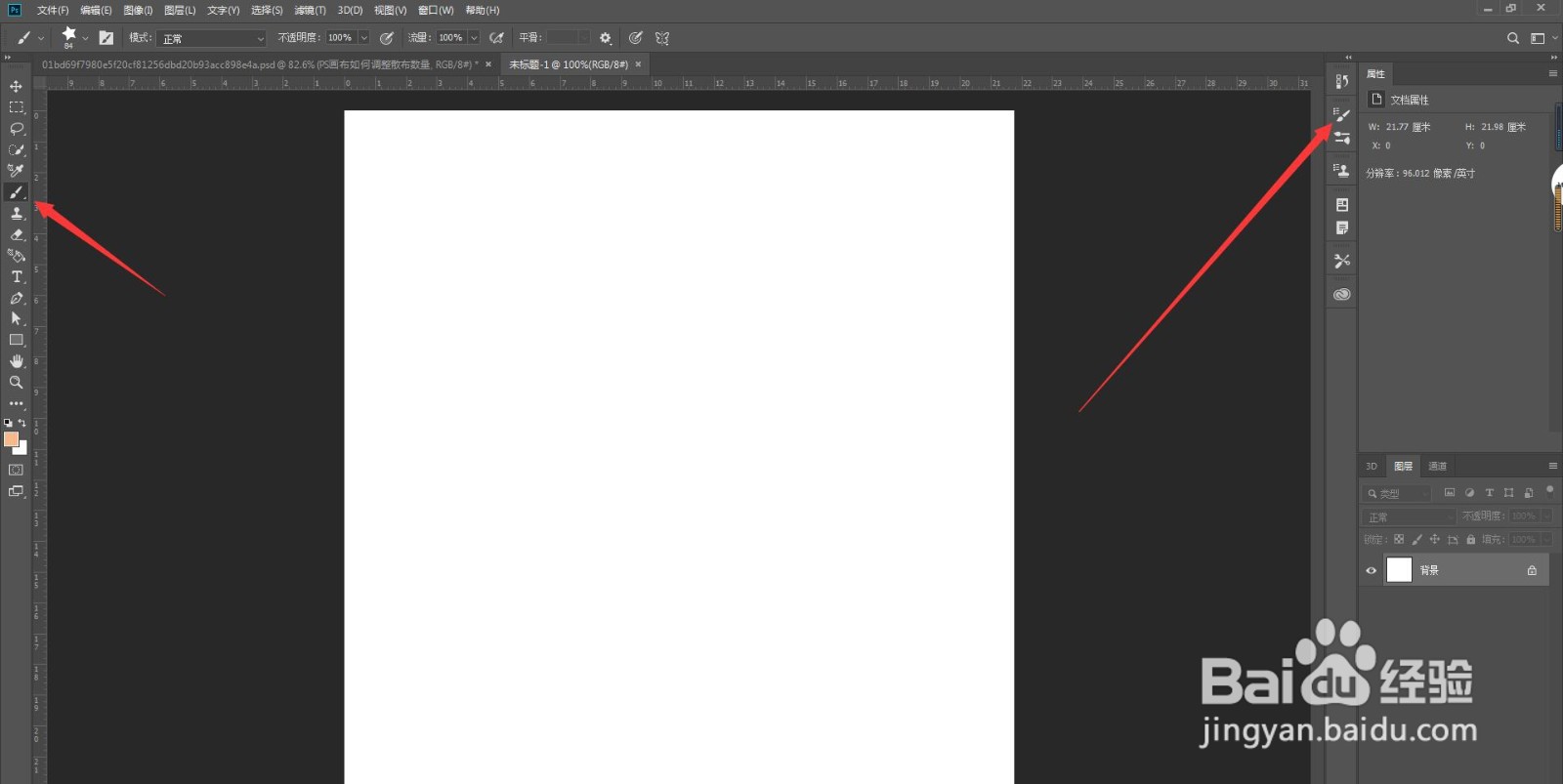1563x784 pixels.
Task: Switch to the .psd document tab
Action: tap(259, 64)
